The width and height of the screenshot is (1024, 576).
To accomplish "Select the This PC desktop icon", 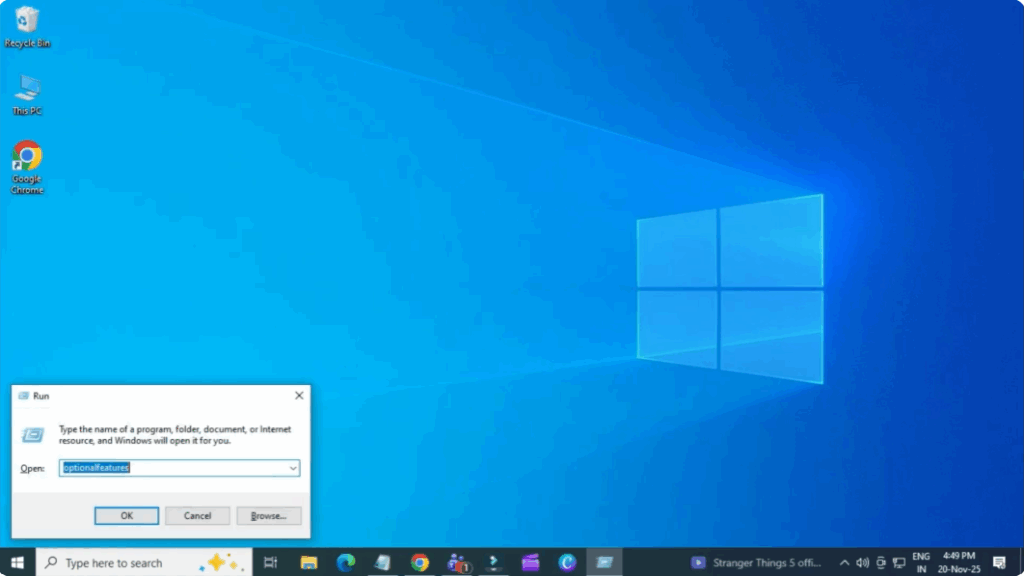I will 27,94.
